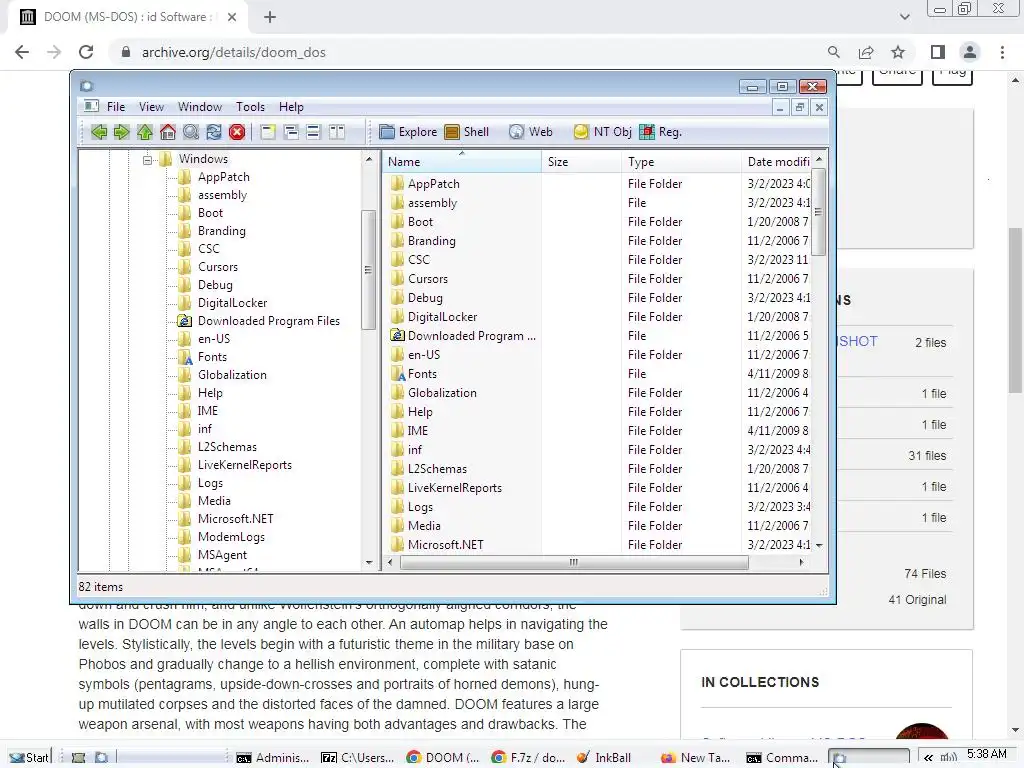Click the Home icon in the toolbar

click(x=168, y=132)
